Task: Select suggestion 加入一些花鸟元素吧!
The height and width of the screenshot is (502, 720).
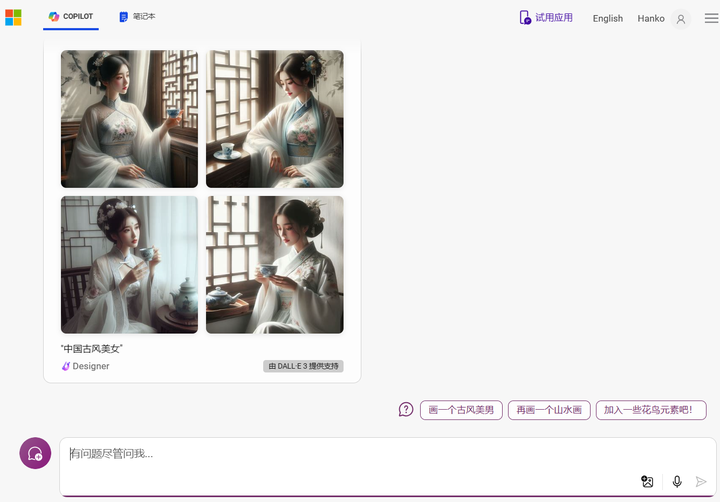Action: (x=651, y=410)
